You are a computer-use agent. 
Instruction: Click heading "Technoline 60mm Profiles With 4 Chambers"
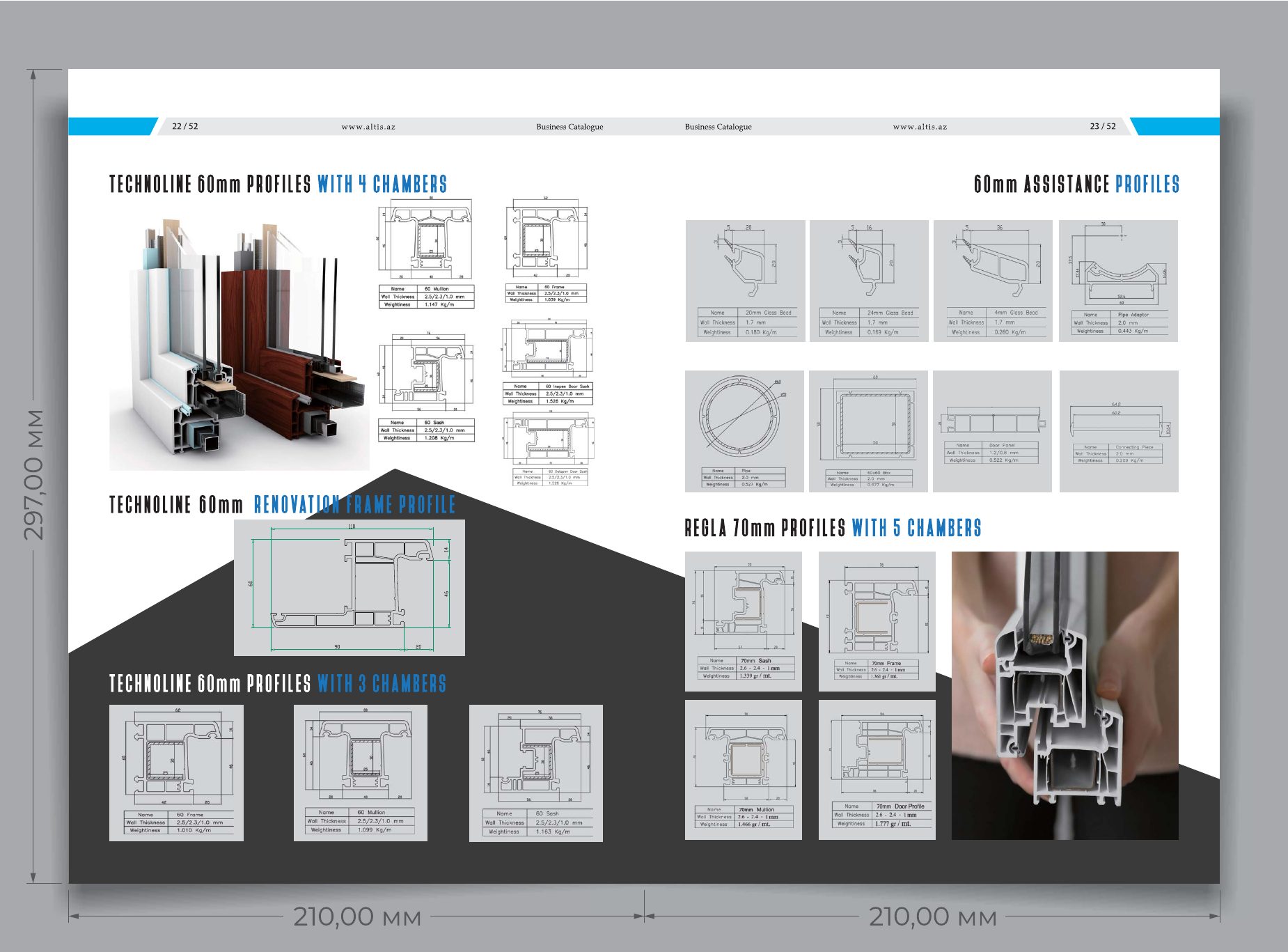pos(278,184)
